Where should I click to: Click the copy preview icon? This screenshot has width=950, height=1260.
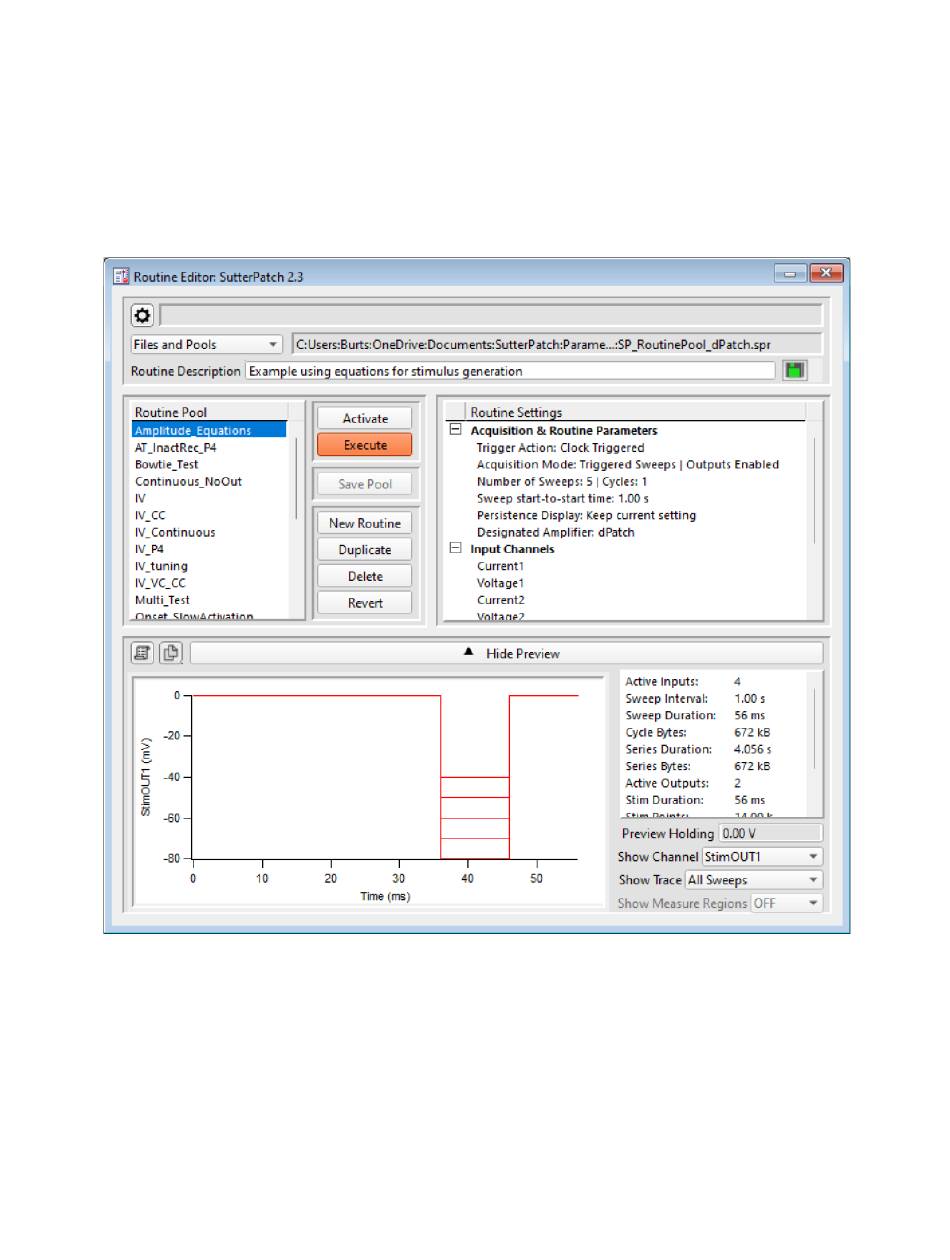[x=169, y=653]
